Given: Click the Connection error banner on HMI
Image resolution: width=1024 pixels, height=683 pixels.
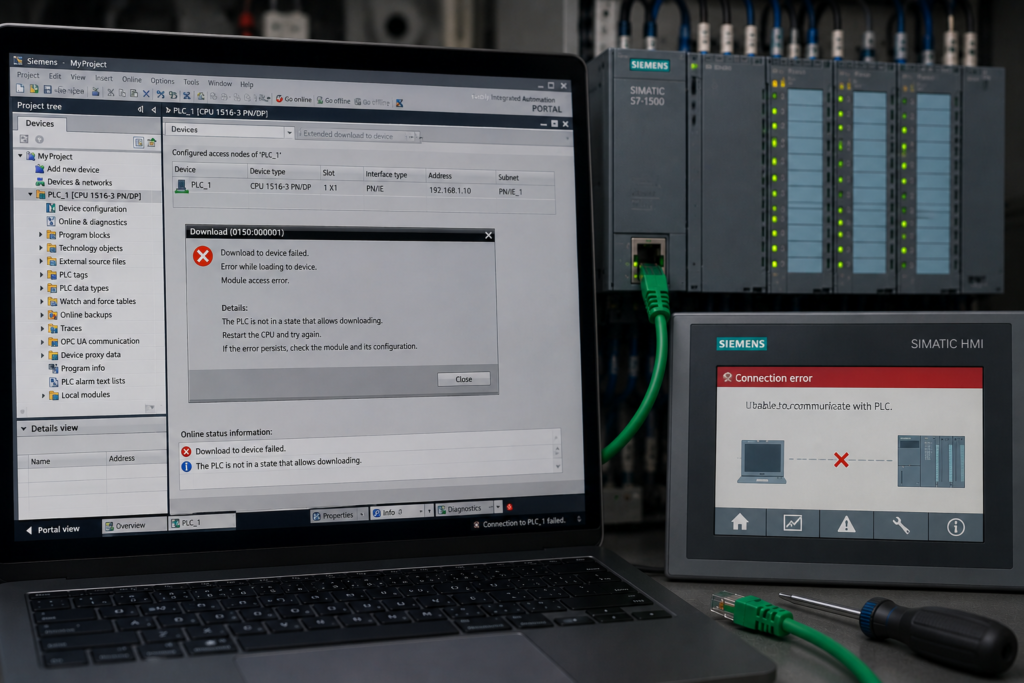Looking at the screenshot, I should pos(850,377).
